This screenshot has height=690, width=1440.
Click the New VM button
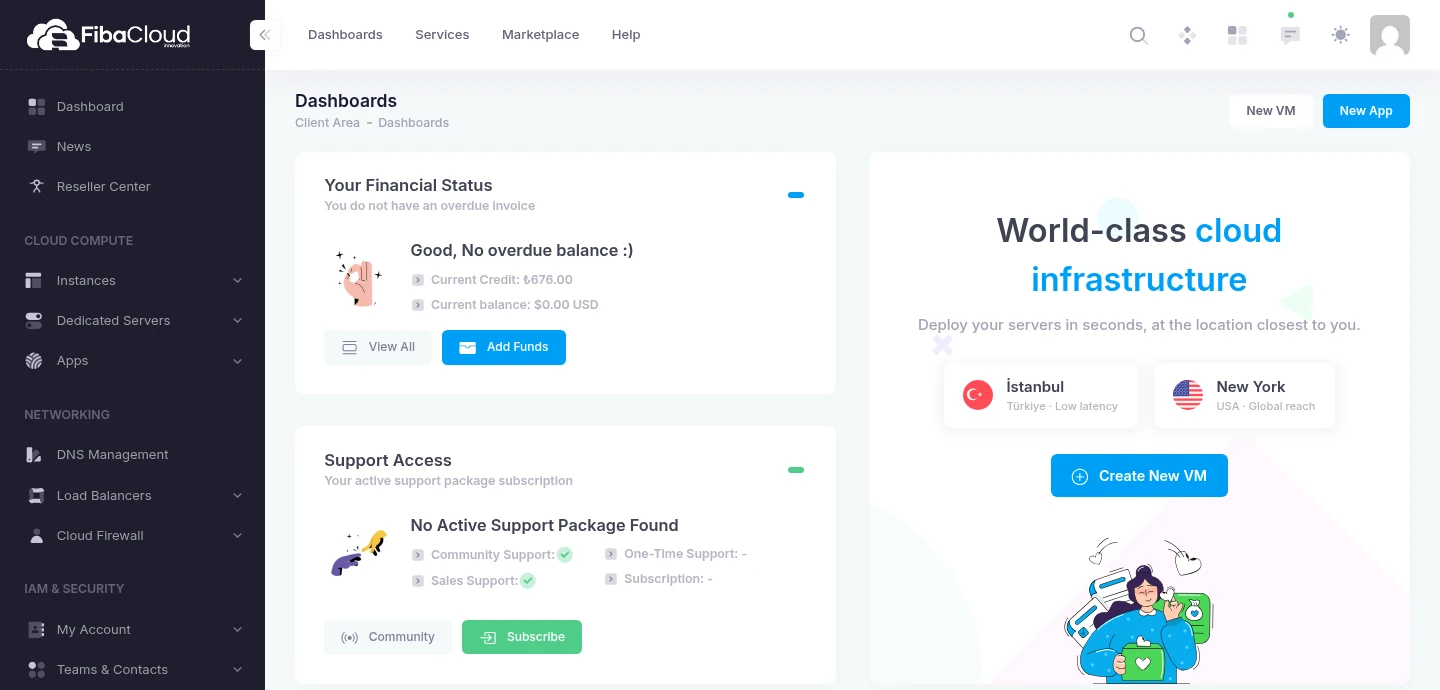coord(1271,111)
